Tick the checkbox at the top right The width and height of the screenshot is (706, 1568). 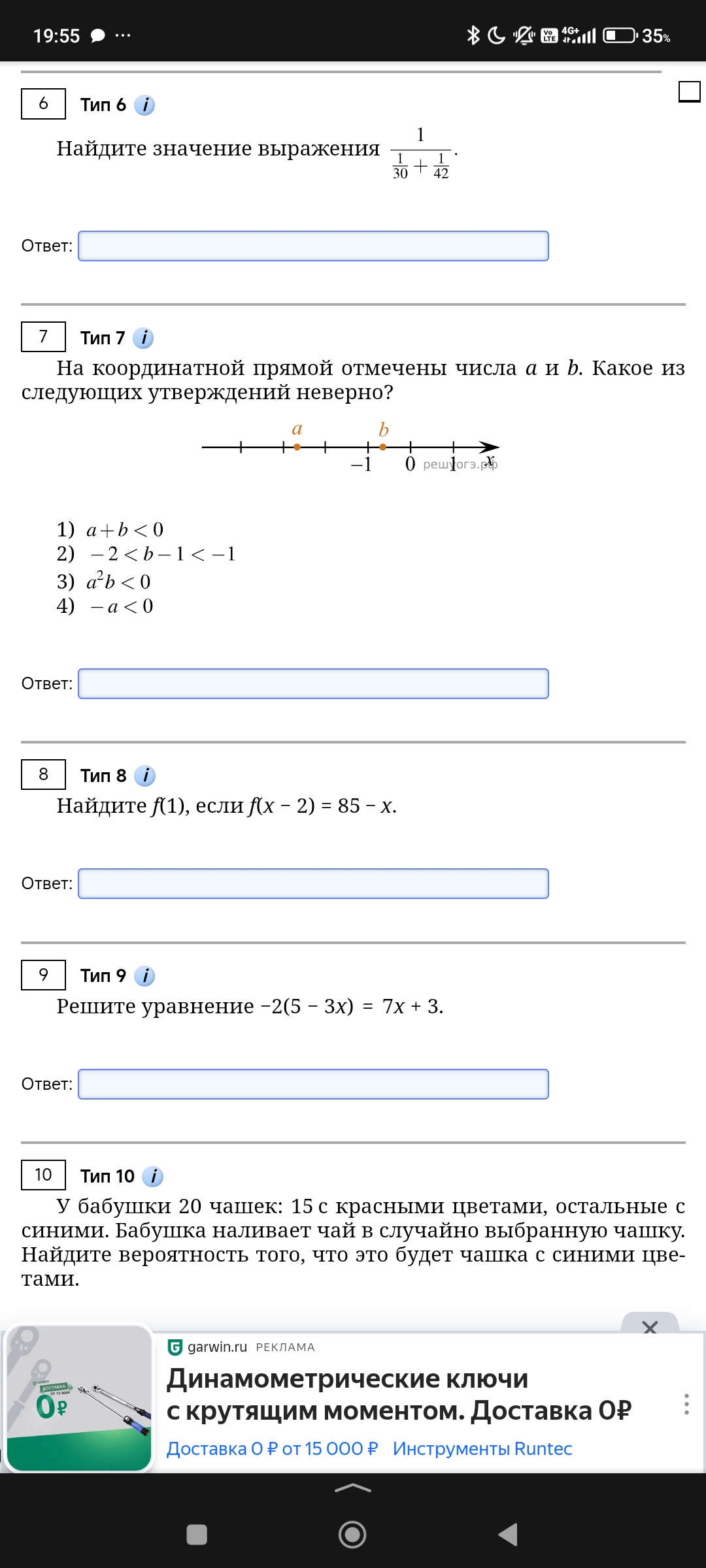click(x=689, y=91)
